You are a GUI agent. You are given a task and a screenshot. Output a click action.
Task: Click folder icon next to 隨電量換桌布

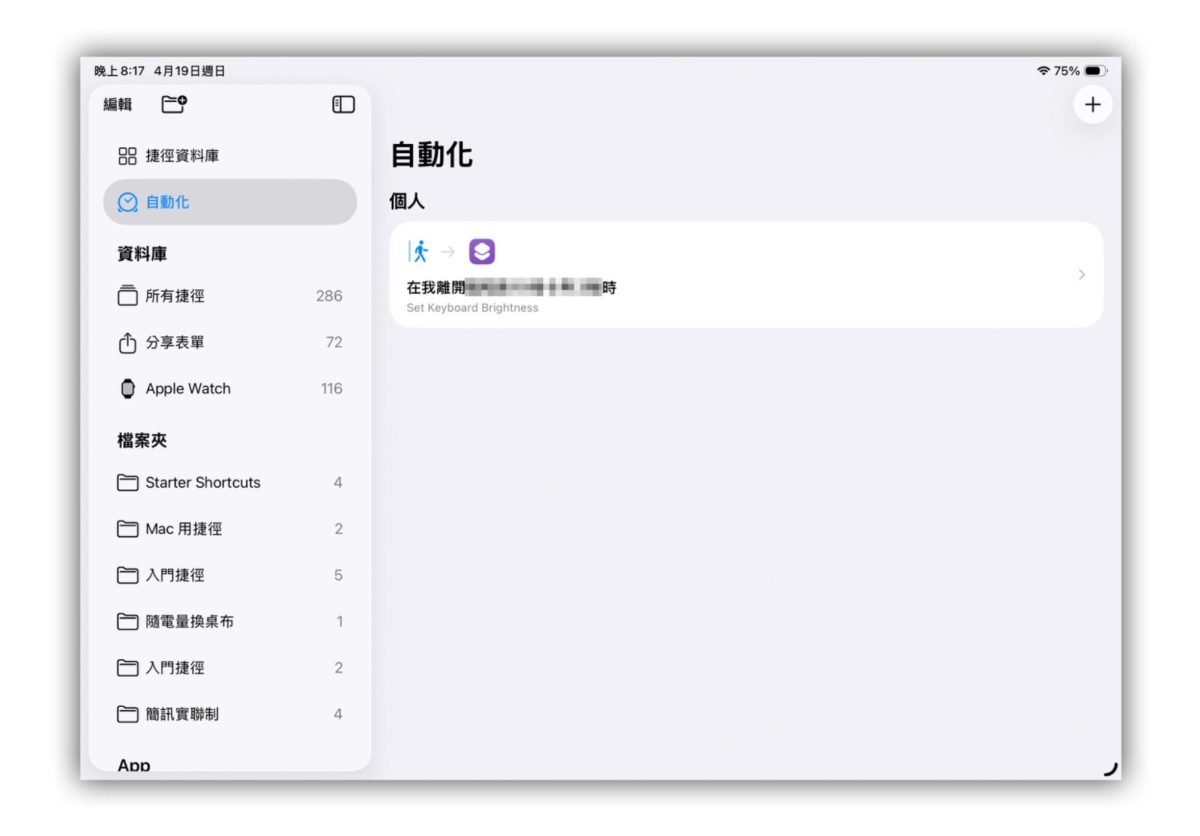[127, 621]
